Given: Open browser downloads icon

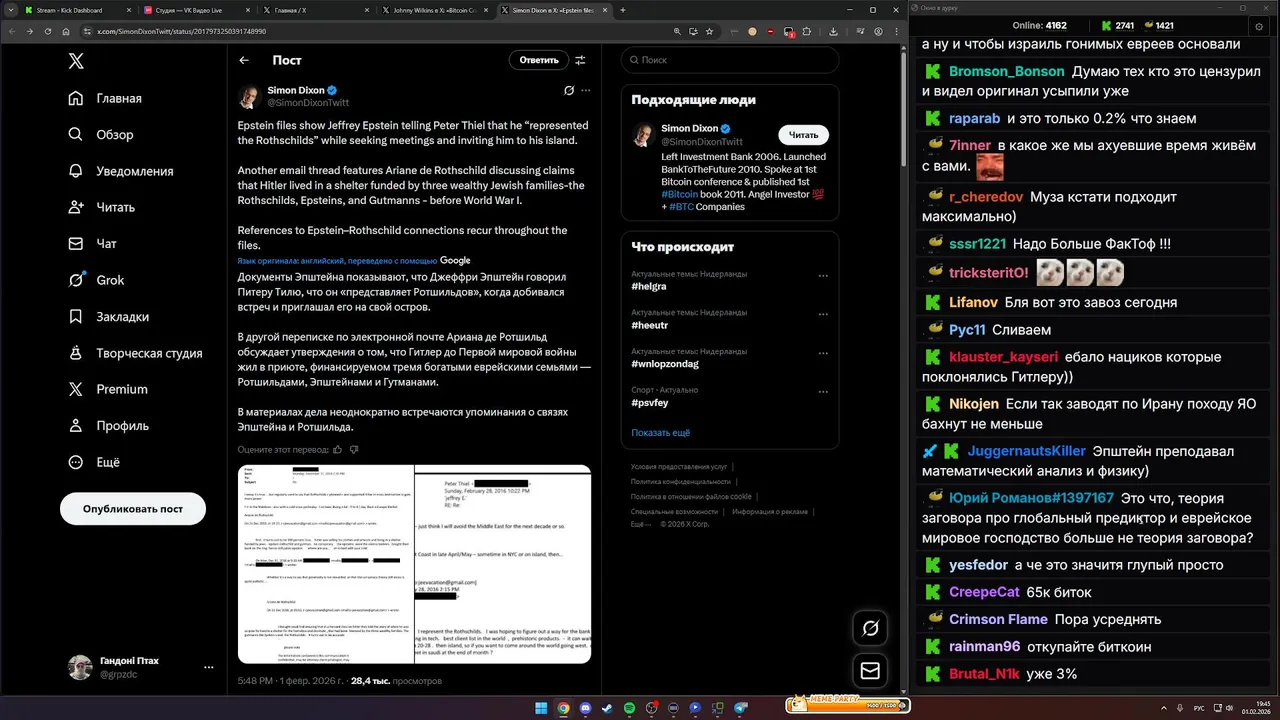Looking at the screenshot, I should tap(833, 31).
